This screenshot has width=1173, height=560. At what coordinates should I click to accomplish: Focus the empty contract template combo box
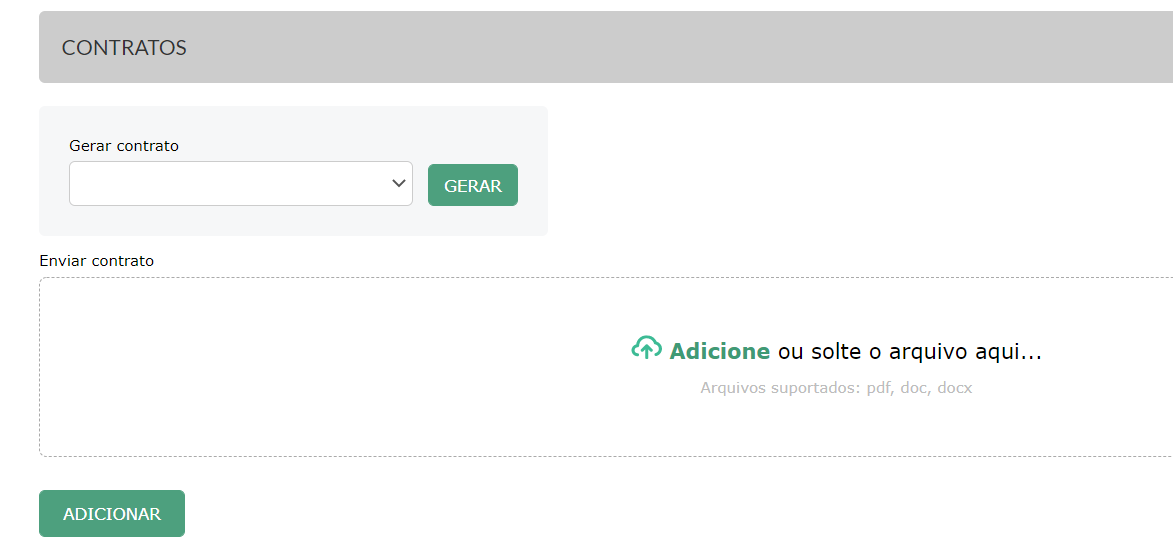click(241, 183)
